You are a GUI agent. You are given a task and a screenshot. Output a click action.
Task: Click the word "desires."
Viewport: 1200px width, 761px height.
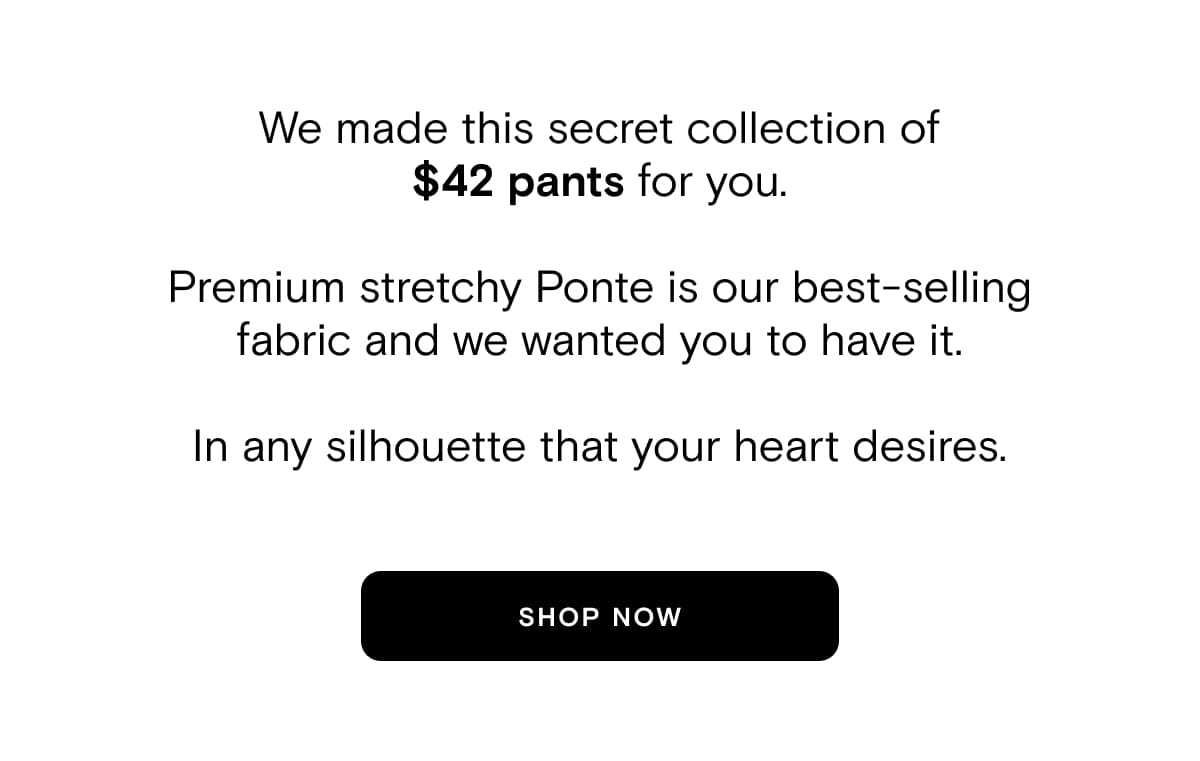pos(929,447)
